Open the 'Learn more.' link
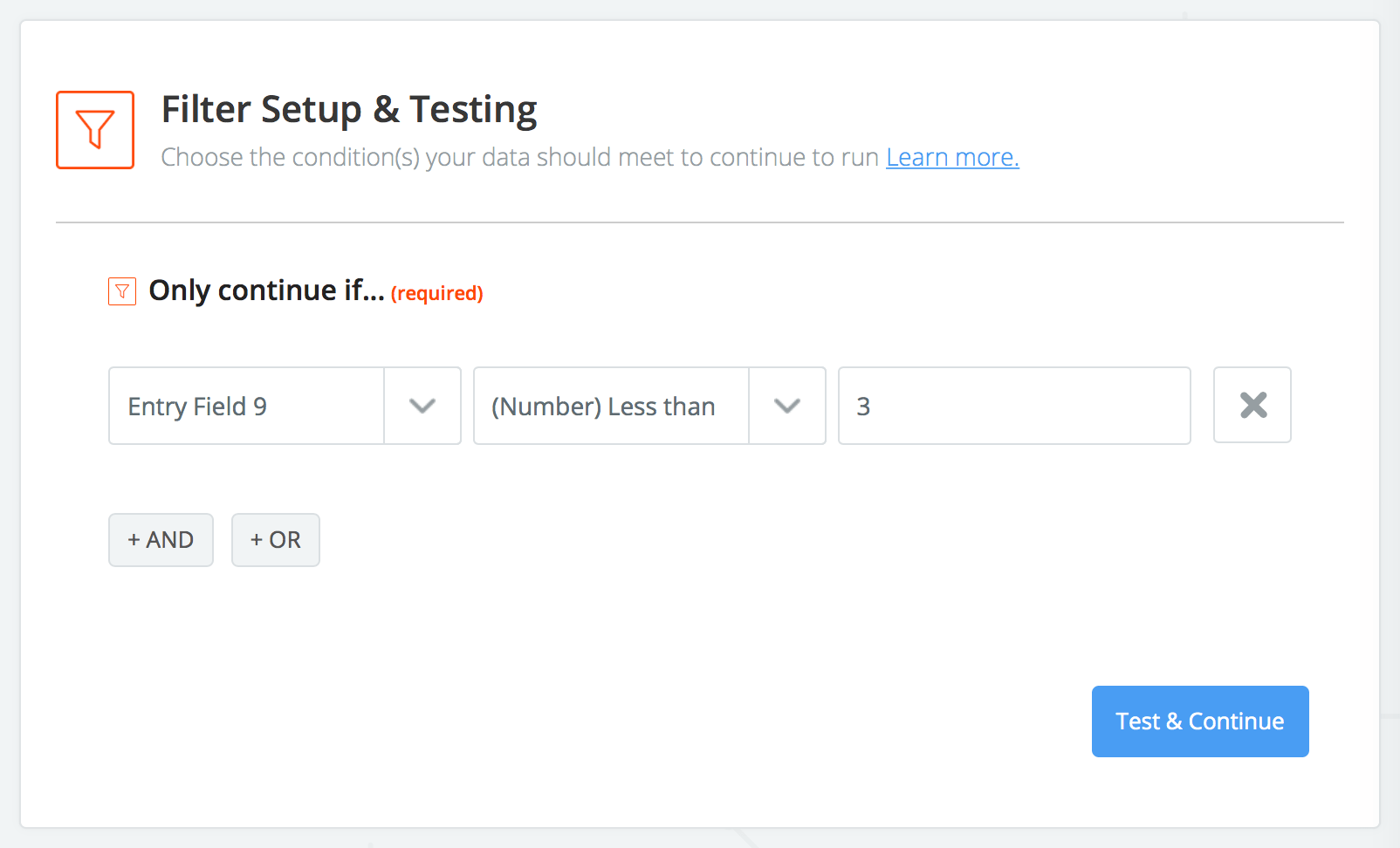Viewport: 1400px width, 848px height. coord(952,157)
